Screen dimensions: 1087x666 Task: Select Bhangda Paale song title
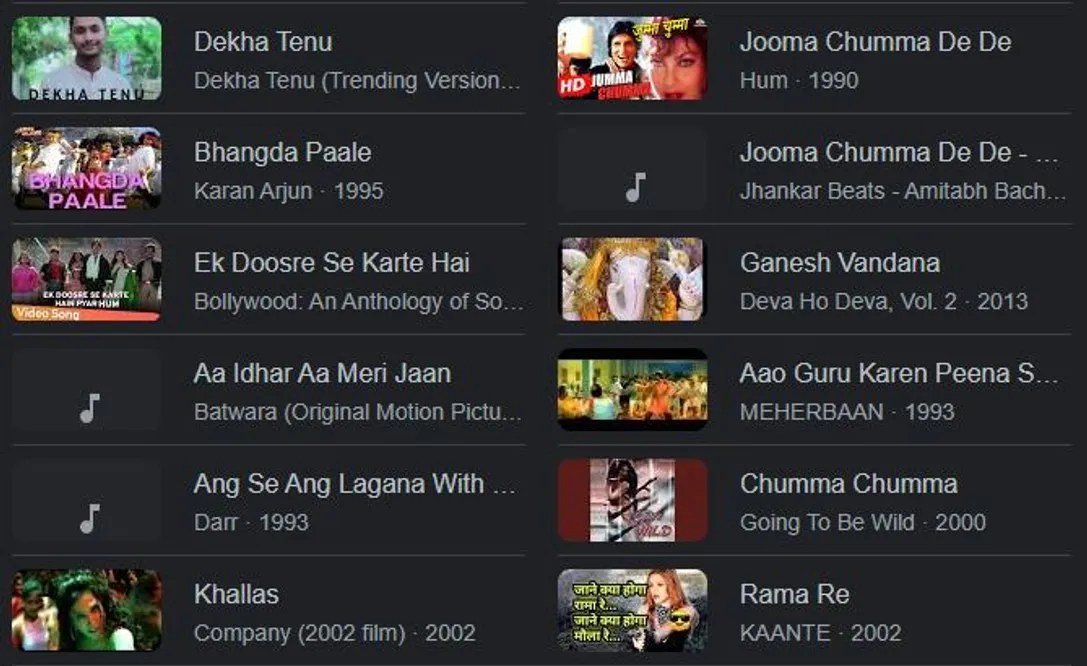[x=282, y=152]
